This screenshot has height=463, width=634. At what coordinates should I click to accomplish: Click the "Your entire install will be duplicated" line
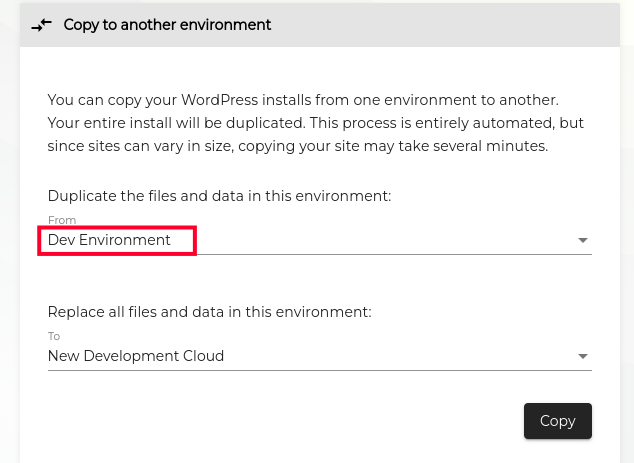pyautogui.click(x=316, y=123)
